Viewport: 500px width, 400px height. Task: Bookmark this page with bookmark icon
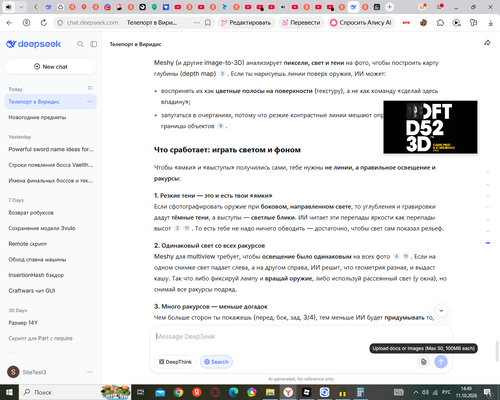click(208, 23)
